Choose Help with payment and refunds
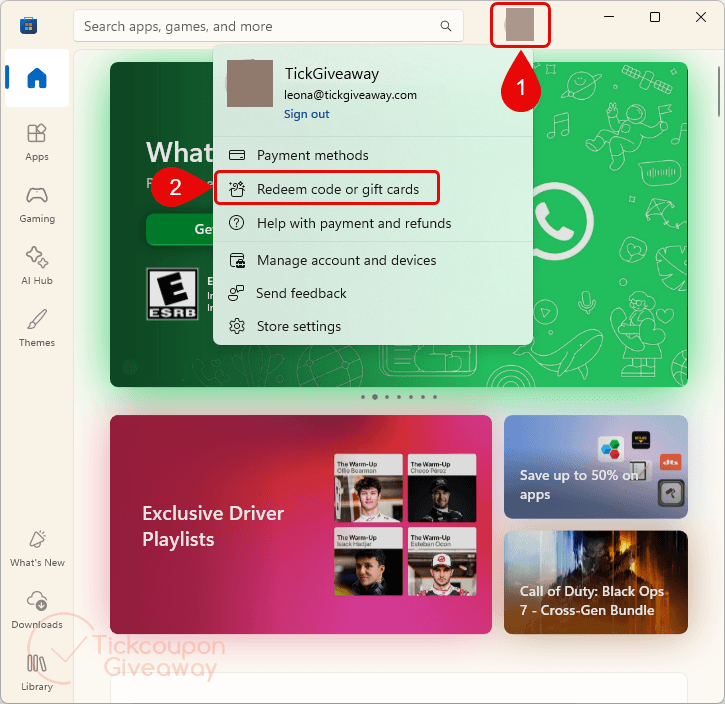 tap(373, 223)
